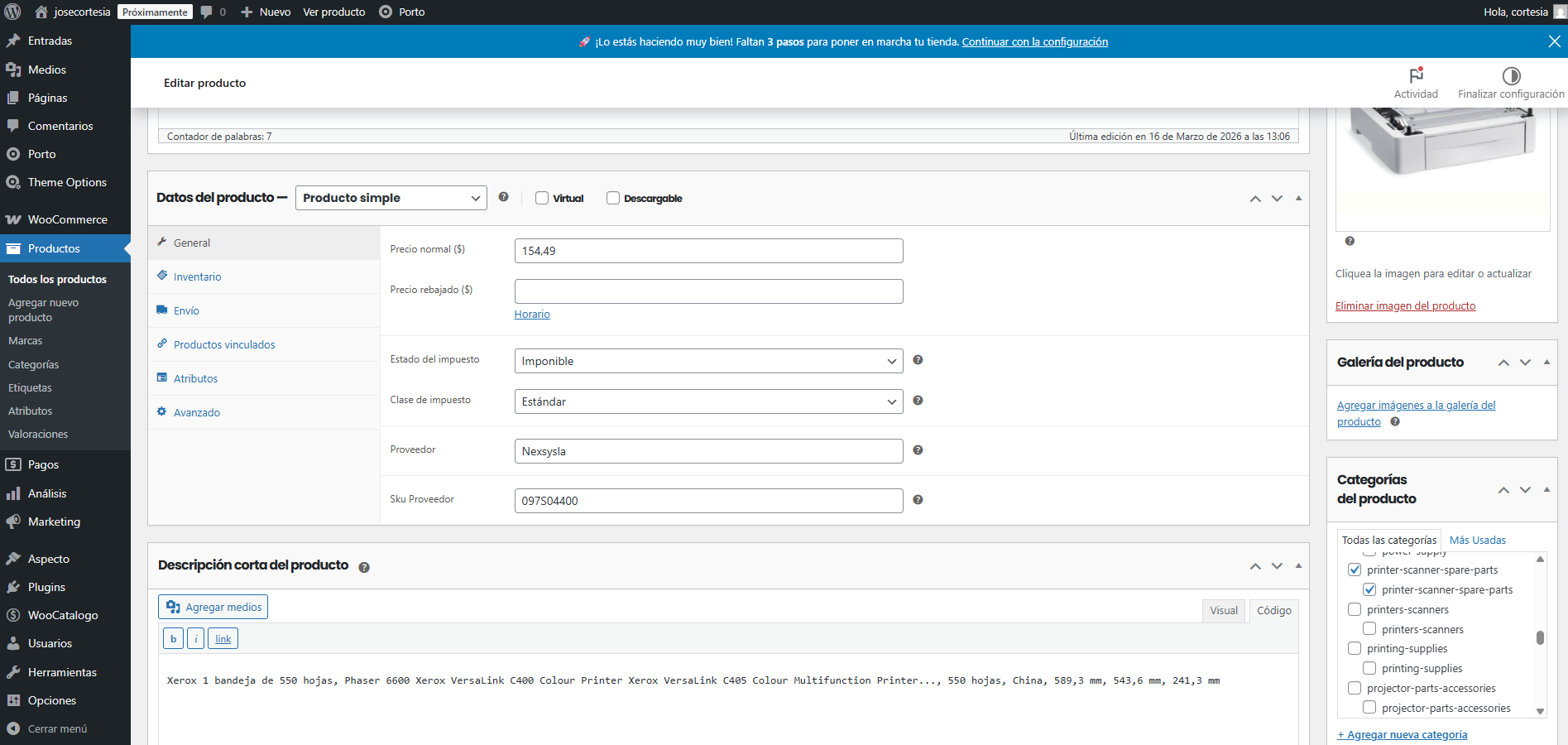Dismiss the blue setup notice banner

pyautogui.click(x=1554, y=41)
